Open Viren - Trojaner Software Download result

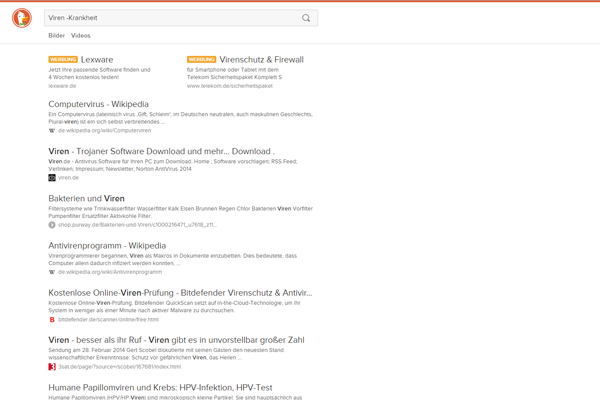coord(160,151)
